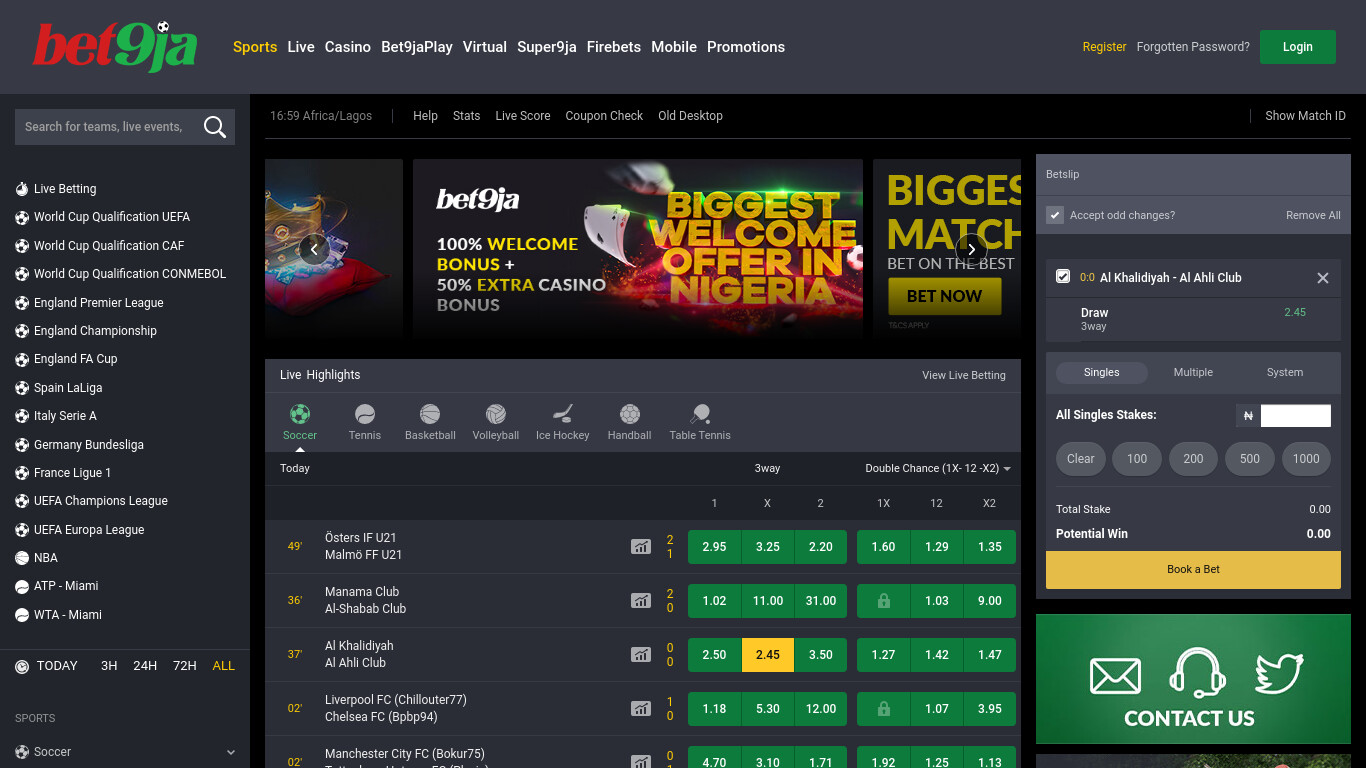The width and height of the screenshot is (1366, 768).
Task: Click the search magnifier icon
Action: coord(214,127)
